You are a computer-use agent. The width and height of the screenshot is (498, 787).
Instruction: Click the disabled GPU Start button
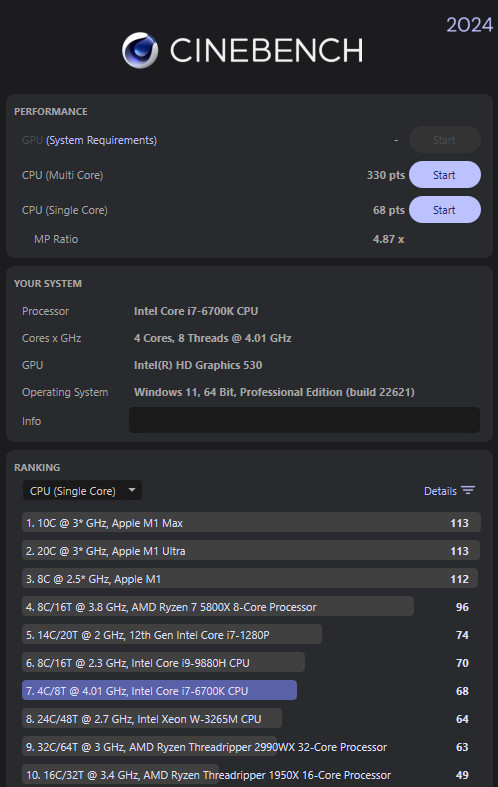click(445, 140)
